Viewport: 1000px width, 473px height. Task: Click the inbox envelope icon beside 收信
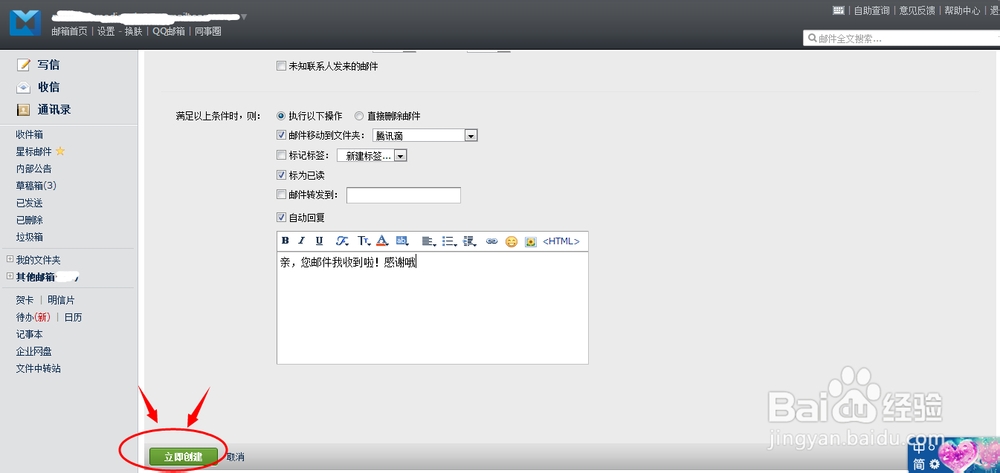[x=24, y=87]
